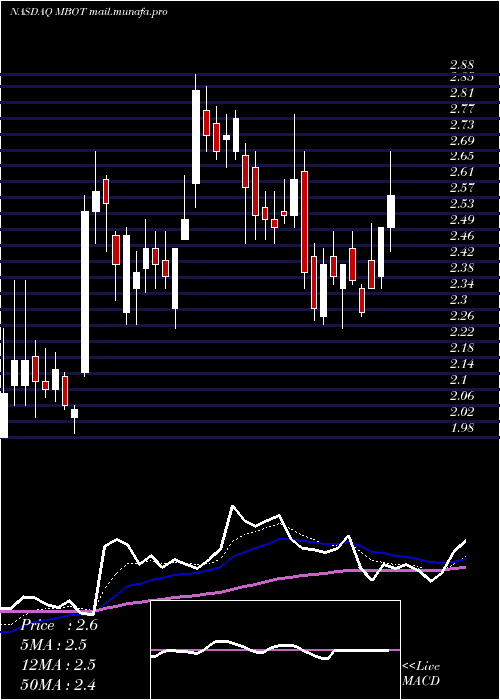The image size is (500, 700).
Task: Select the 2.53 axis value
Action: coord(462,204)
